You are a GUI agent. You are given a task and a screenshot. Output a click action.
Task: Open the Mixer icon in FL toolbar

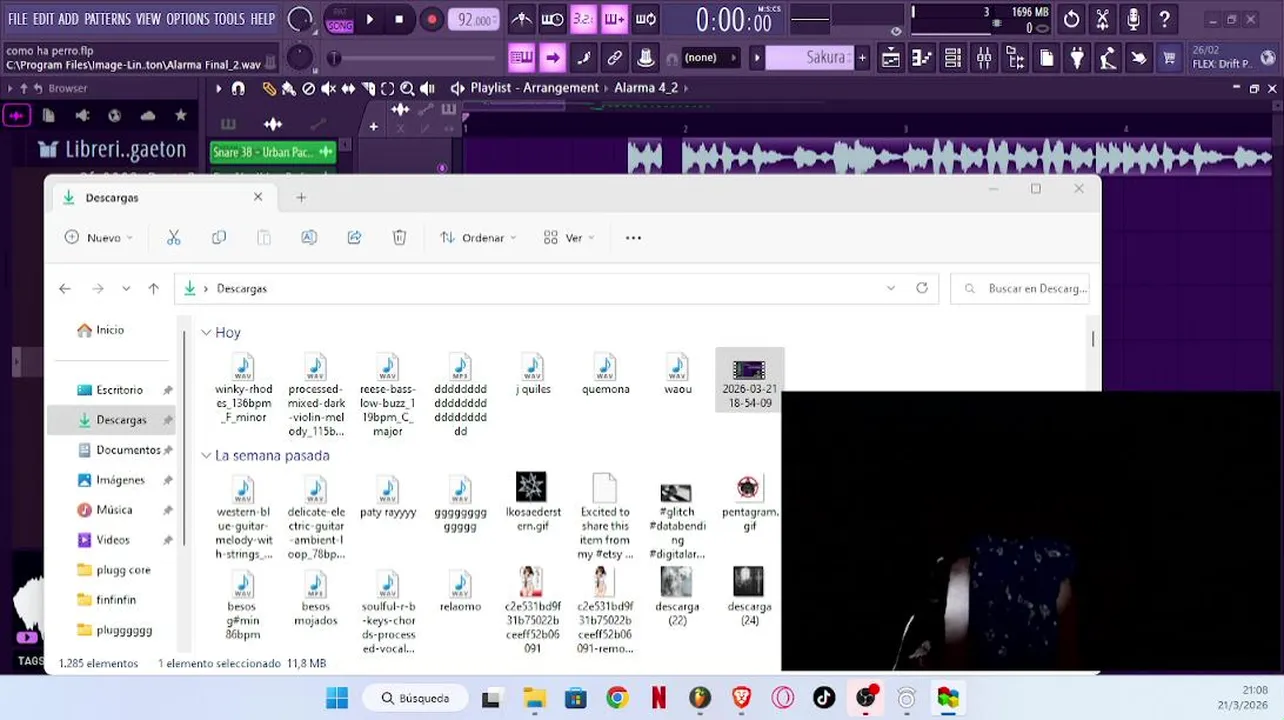click(984, 58)
